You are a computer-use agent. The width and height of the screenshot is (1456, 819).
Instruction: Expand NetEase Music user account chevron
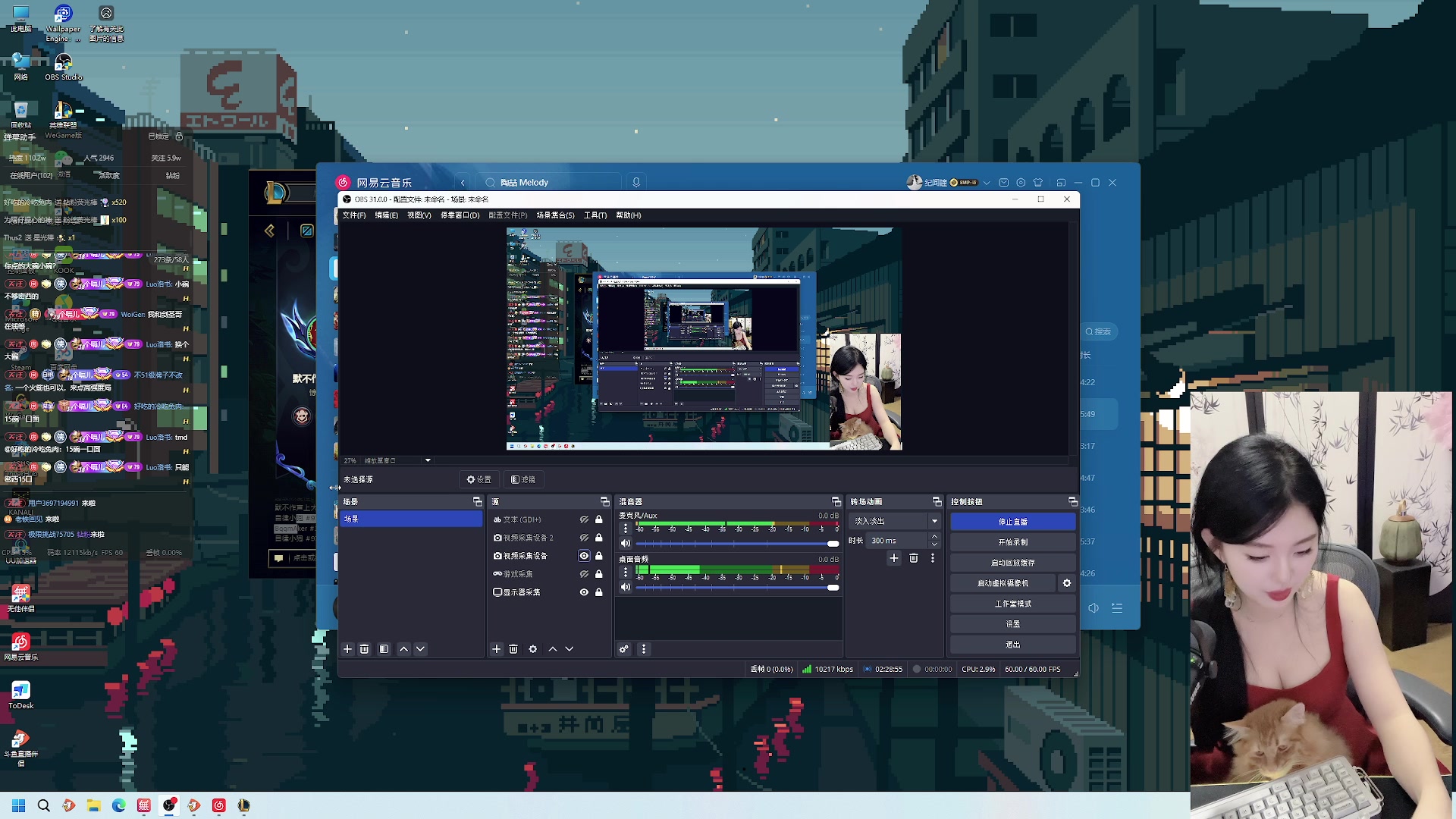pos(987,183)
